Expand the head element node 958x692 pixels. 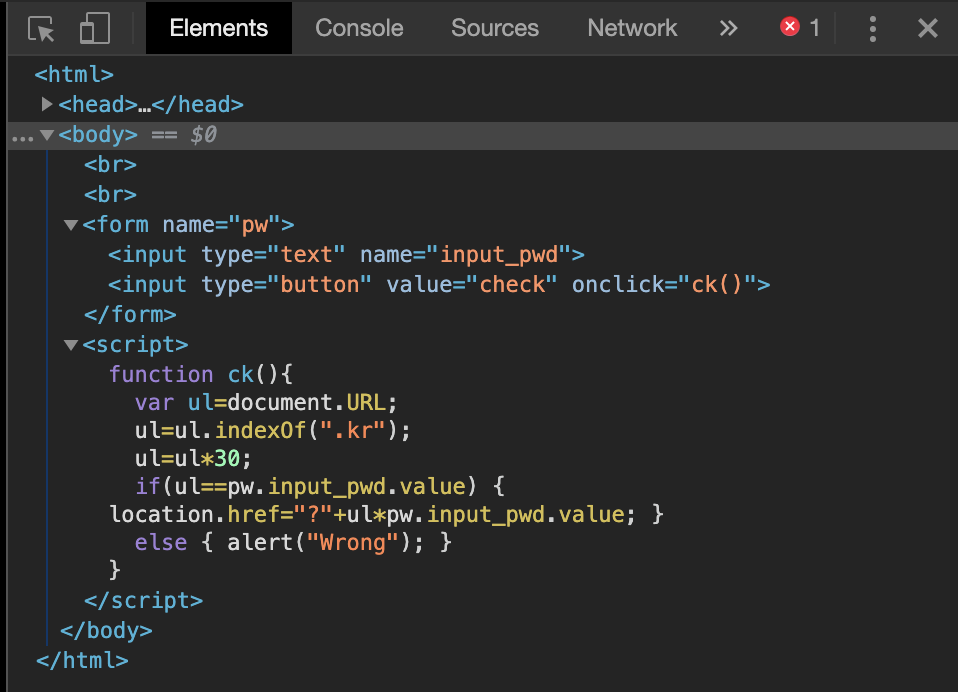[46, 104]
